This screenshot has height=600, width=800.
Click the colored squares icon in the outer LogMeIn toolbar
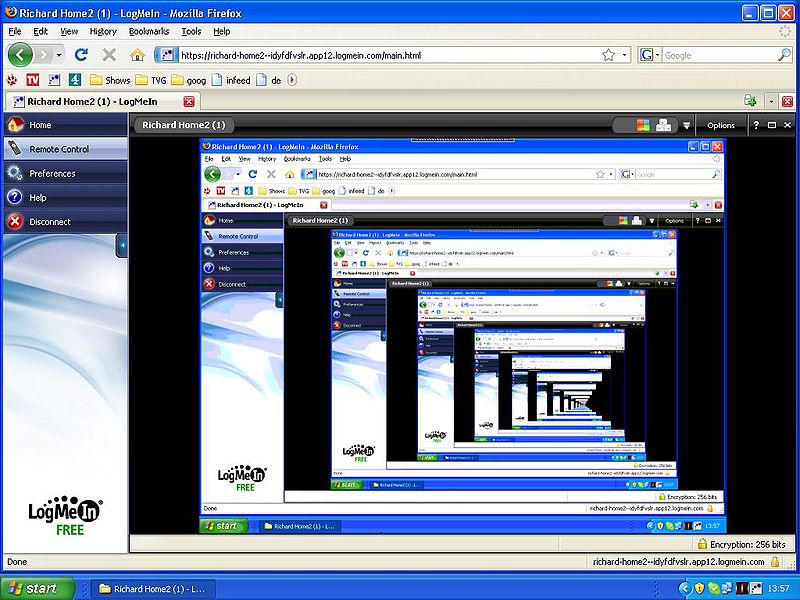tap(643, 125)
